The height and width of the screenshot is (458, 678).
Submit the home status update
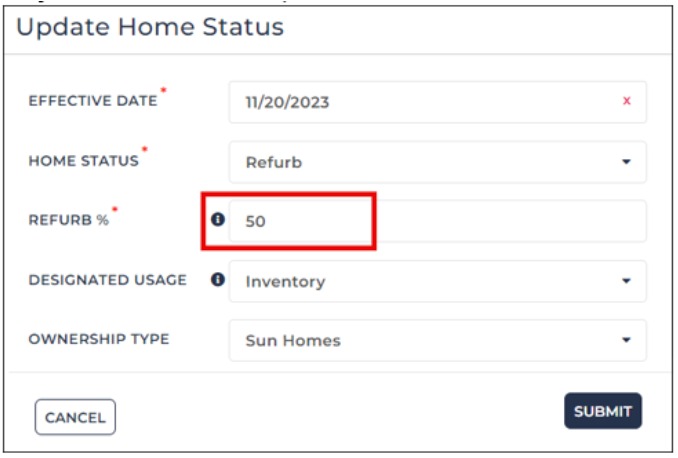point(603,411)
